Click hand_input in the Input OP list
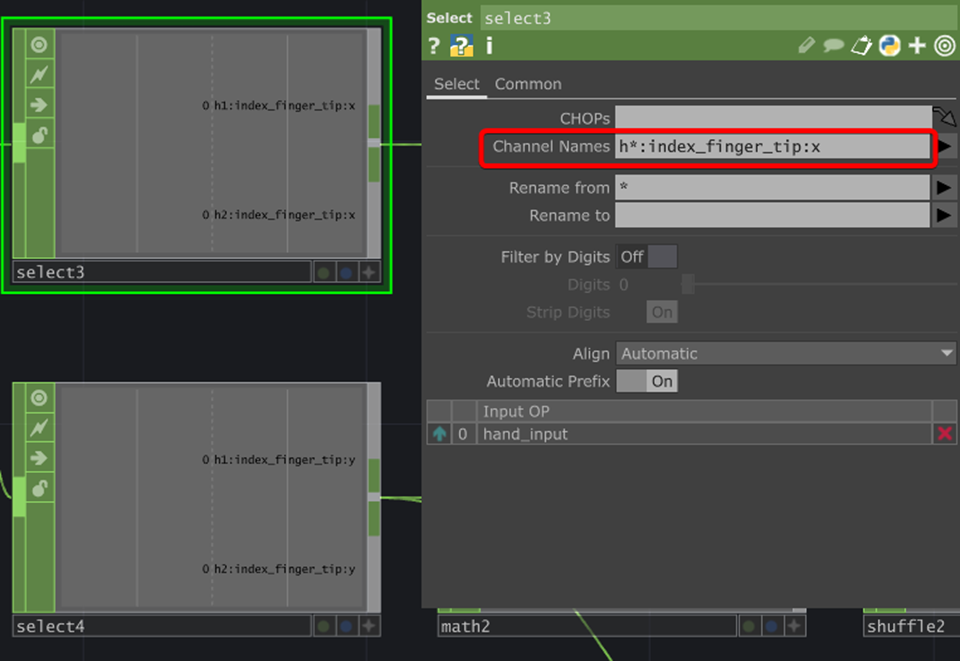The image size is (960, 661). tap(526, 434)
